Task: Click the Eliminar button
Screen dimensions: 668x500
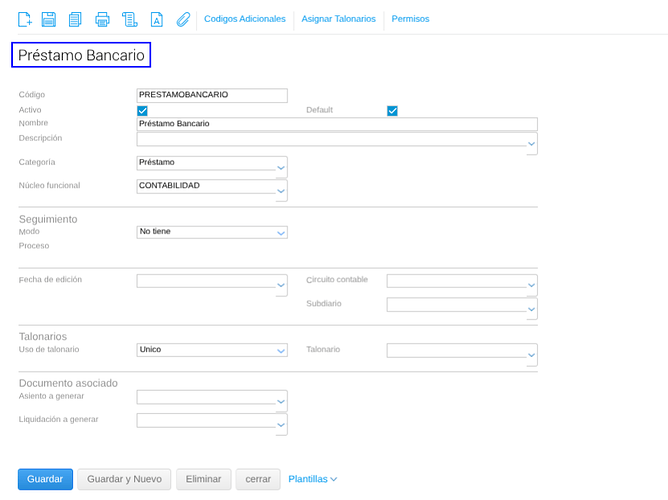Action: point(204,479)
